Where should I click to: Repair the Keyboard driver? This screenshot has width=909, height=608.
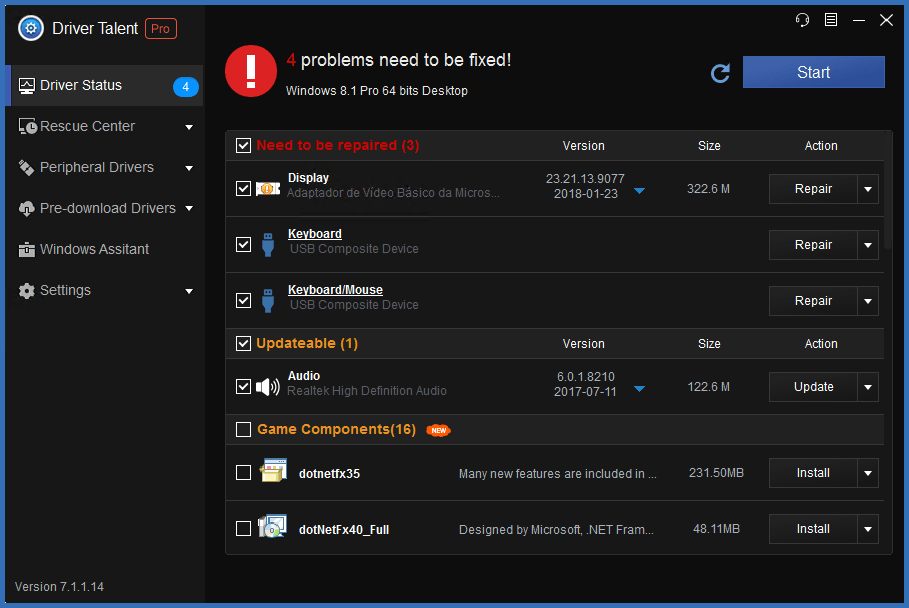(813, 245)
